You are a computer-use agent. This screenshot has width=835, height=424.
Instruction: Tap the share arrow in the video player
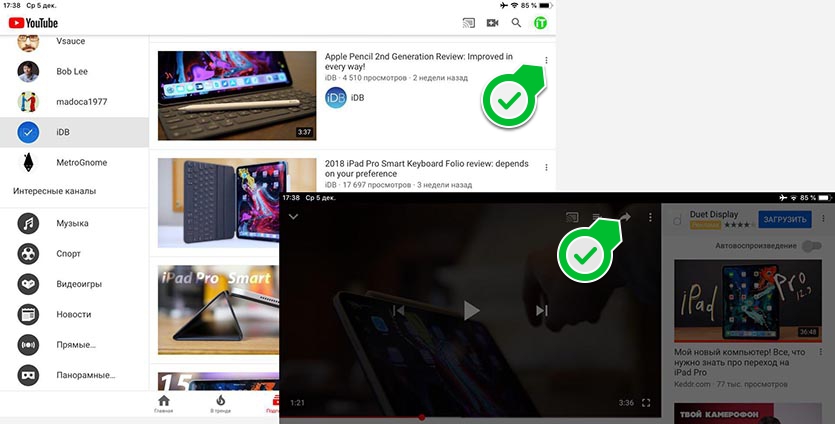point(625,217)
